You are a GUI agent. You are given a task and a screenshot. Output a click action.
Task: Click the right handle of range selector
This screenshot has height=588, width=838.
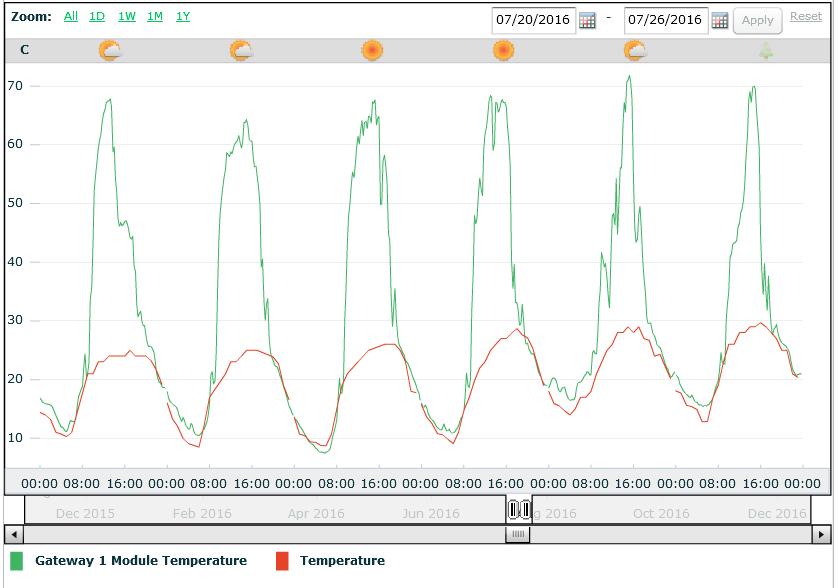tap(525, 509)
